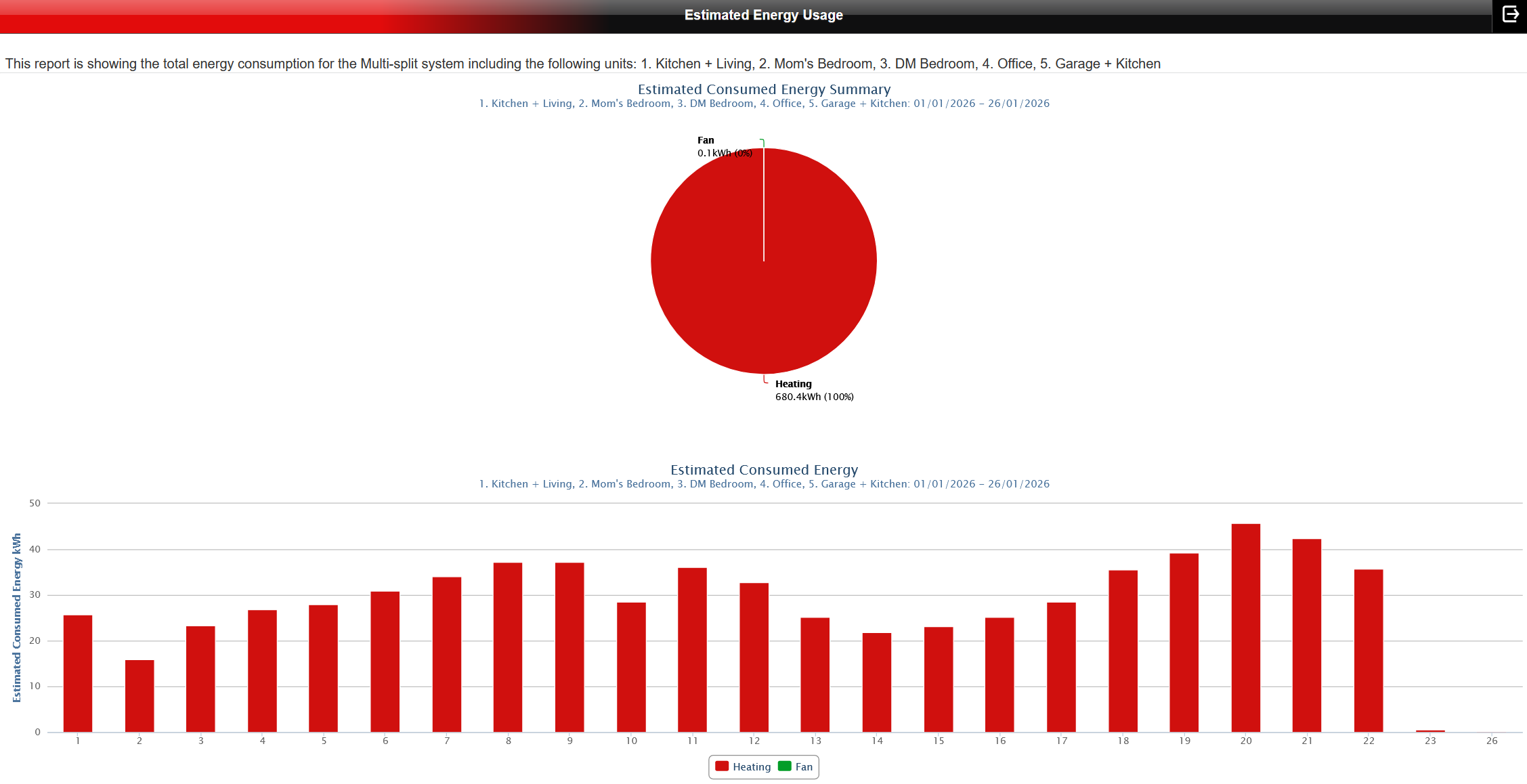The height and width of the screenshot is (784, 1527).
Task: Click the day 17 heating bar
Action: pos(1061,667)
